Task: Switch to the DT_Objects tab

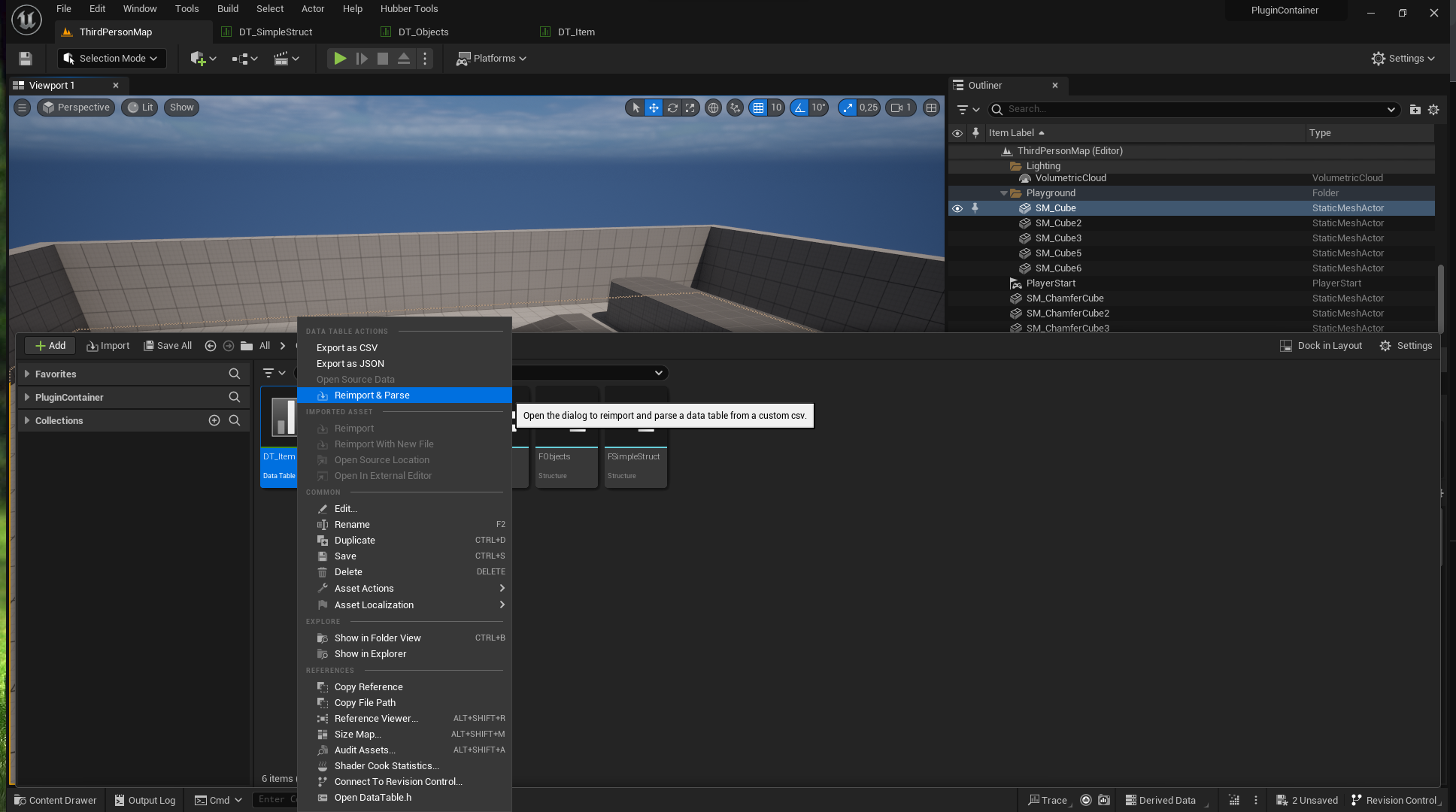Action: pos(423,32)
